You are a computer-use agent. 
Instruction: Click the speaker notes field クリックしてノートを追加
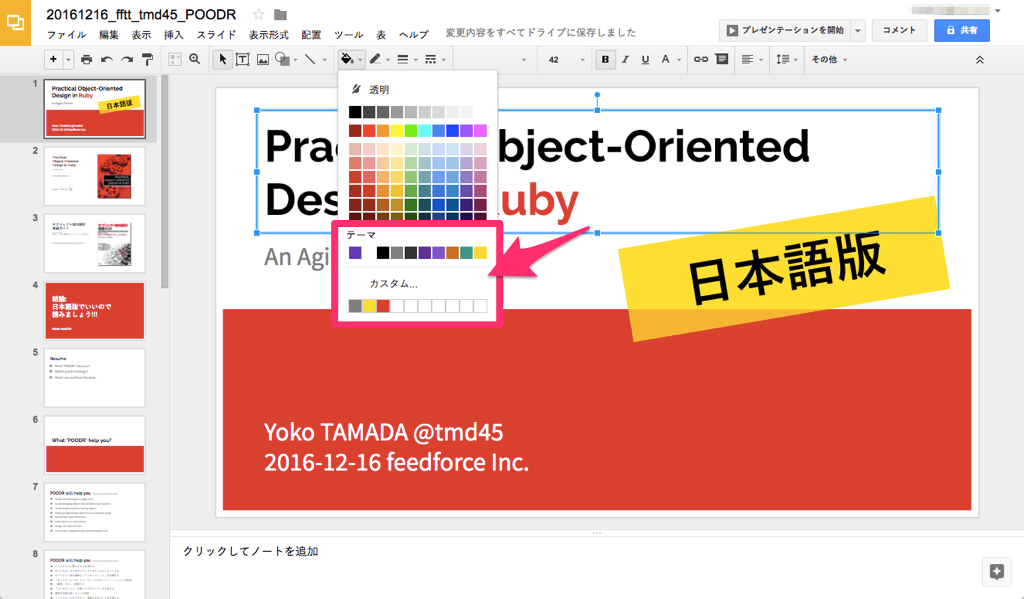[x=250, y=551]
